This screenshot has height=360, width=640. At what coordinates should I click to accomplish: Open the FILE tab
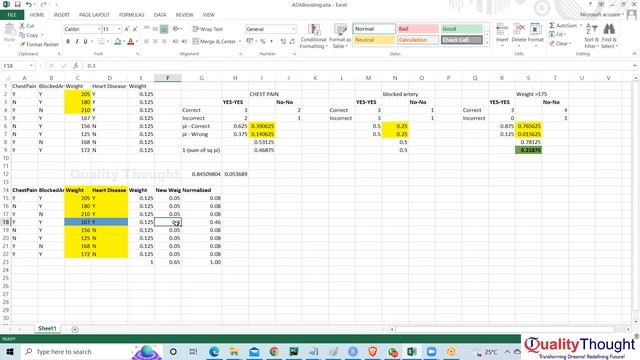pyautogui.click(x=12, y=15)
